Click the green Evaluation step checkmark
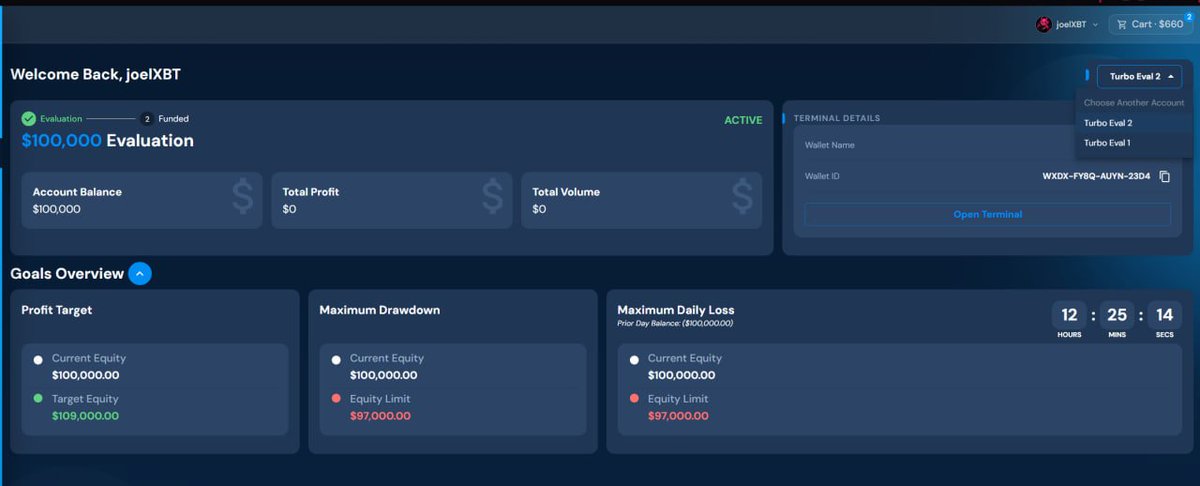 pyautogui.click(x=29, y=119)
